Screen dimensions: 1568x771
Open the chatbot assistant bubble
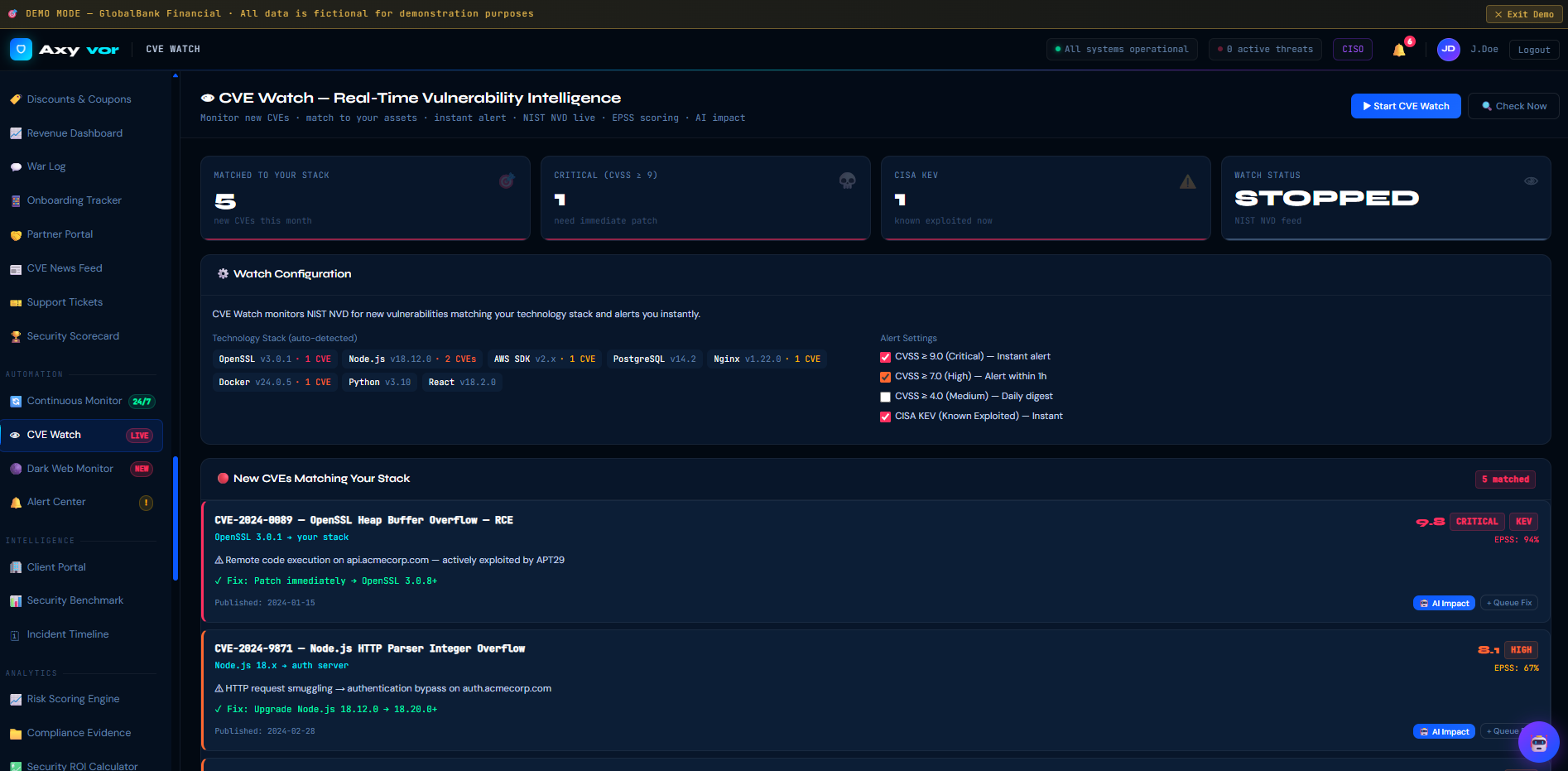tap(1538, 742)
